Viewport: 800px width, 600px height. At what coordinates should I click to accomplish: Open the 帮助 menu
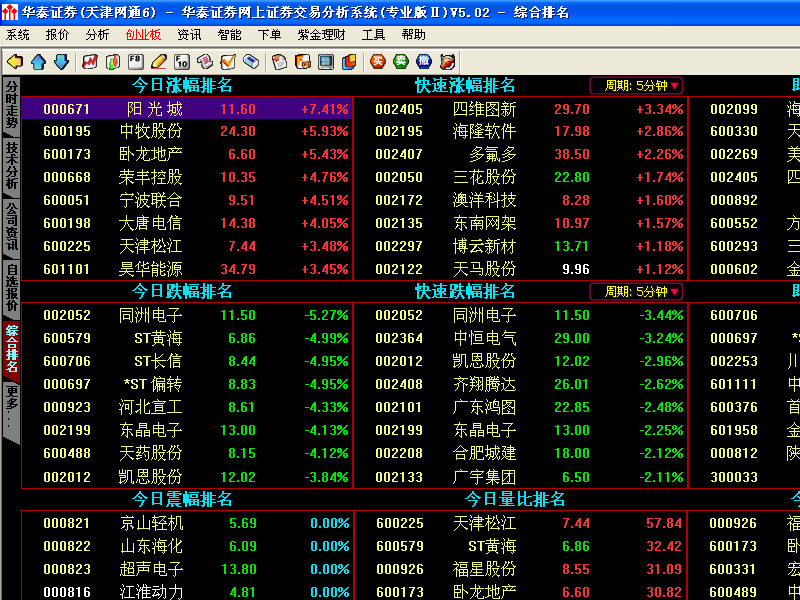point(413,35)
